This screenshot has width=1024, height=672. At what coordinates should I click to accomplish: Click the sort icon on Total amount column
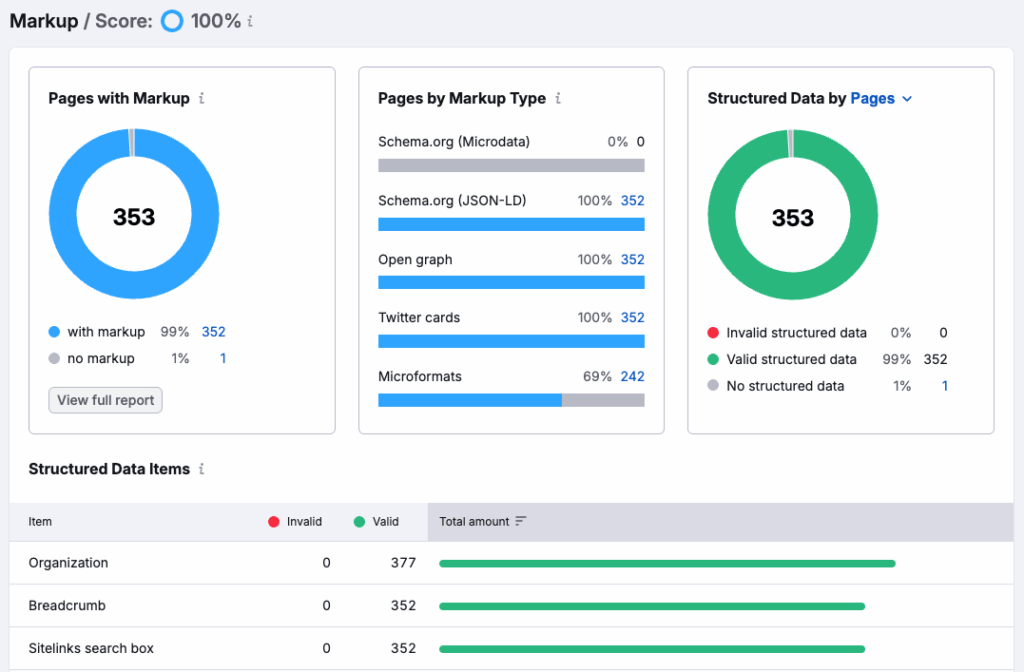[x=520, y=521]
